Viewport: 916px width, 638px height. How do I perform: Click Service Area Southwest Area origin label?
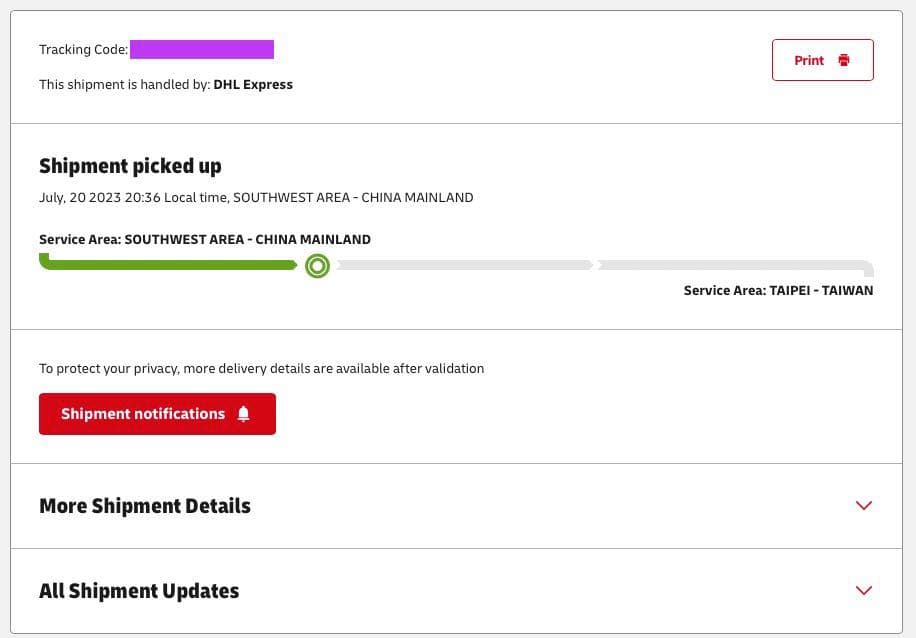coord(205,240)
